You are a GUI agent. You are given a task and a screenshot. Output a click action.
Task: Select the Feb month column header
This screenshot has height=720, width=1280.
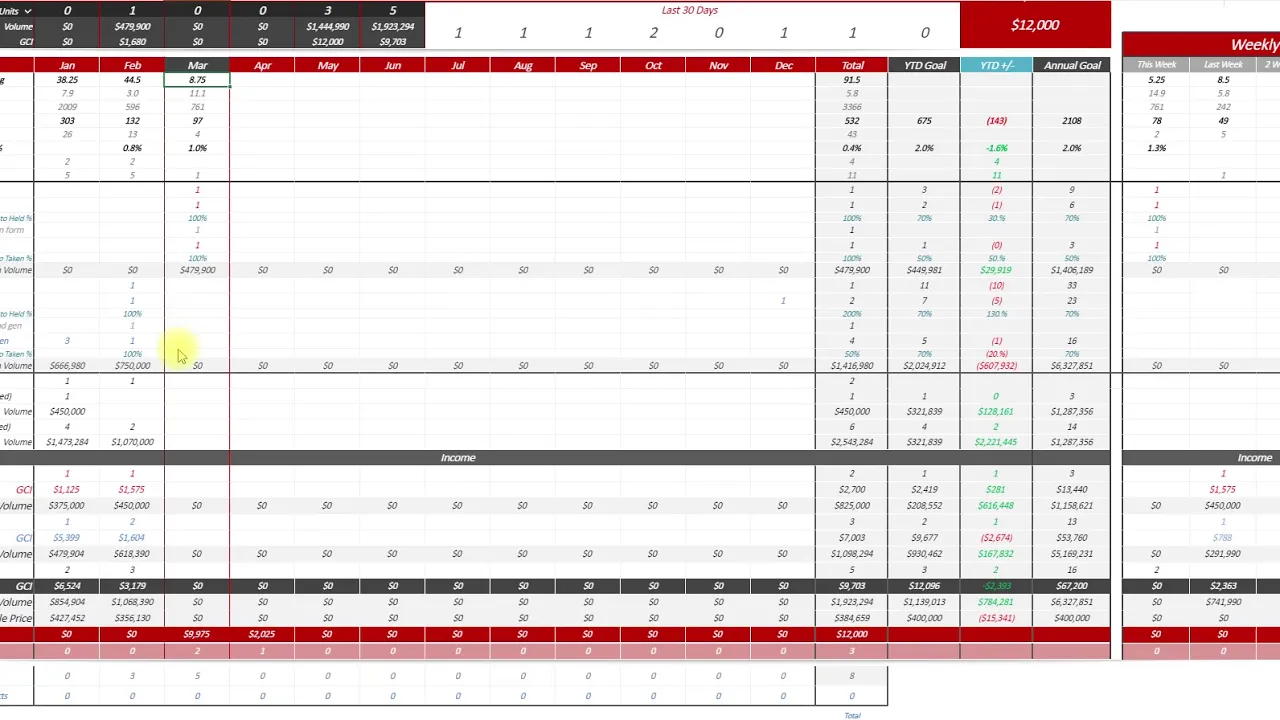click(x=132, y=66)
